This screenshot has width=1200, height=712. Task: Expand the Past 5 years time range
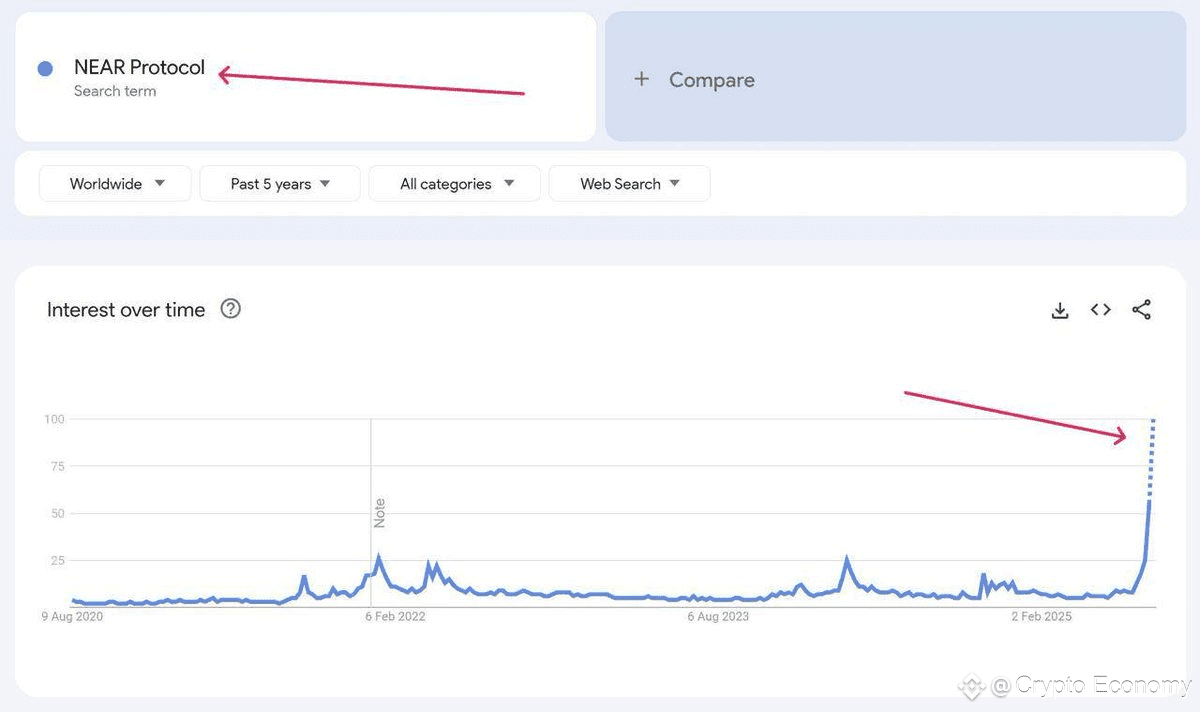[280, 184]
